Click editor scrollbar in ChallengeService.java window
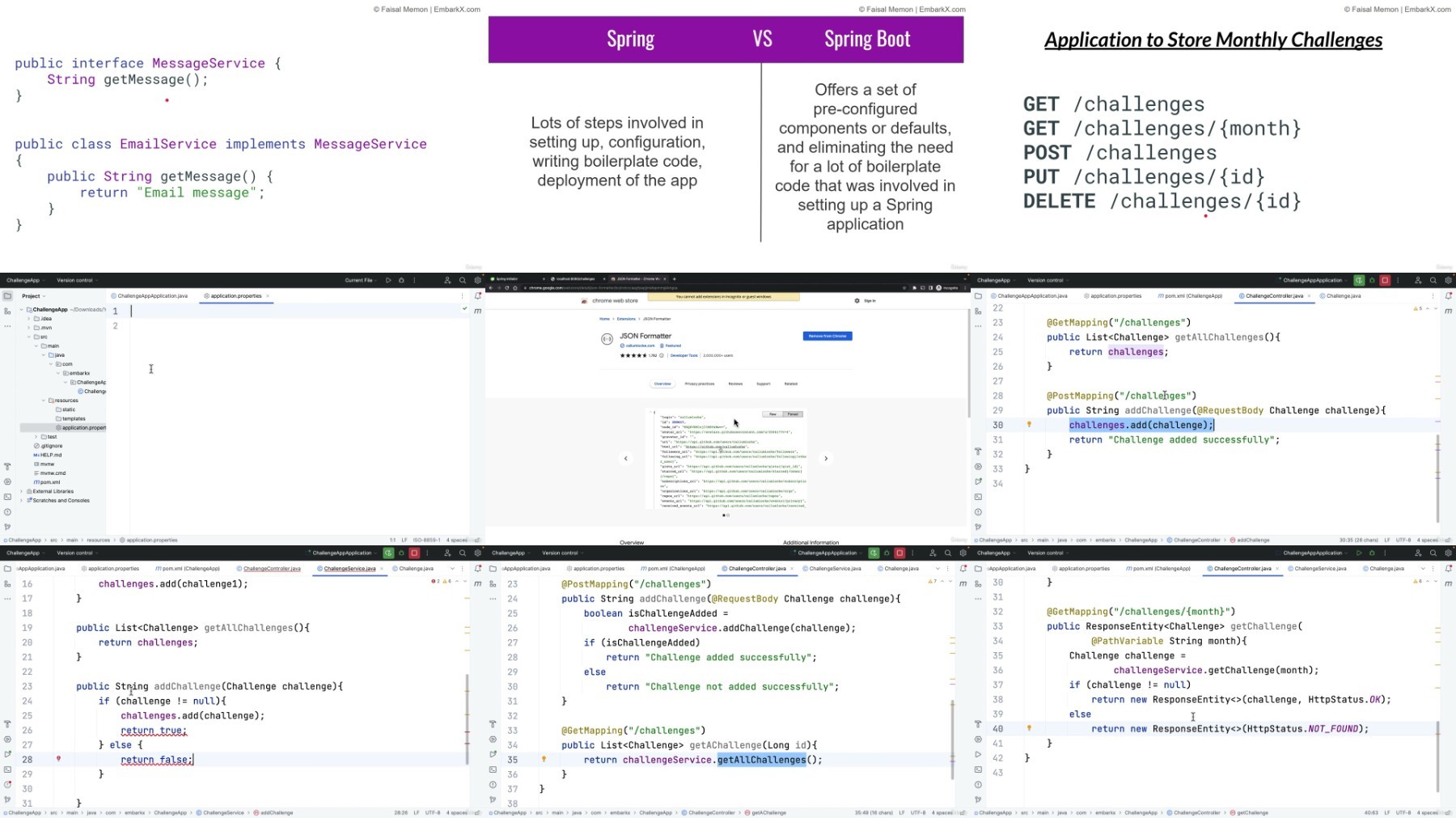 coord(467,718)
